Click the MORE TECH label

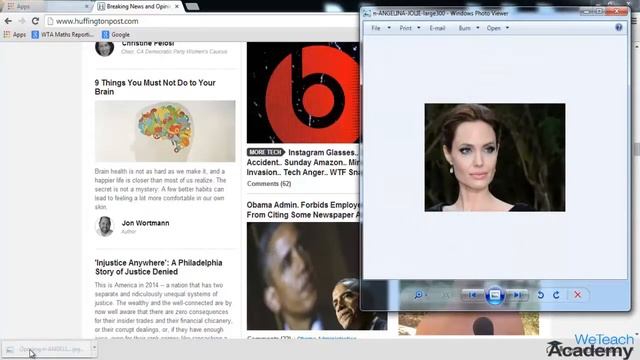point(265,152)
